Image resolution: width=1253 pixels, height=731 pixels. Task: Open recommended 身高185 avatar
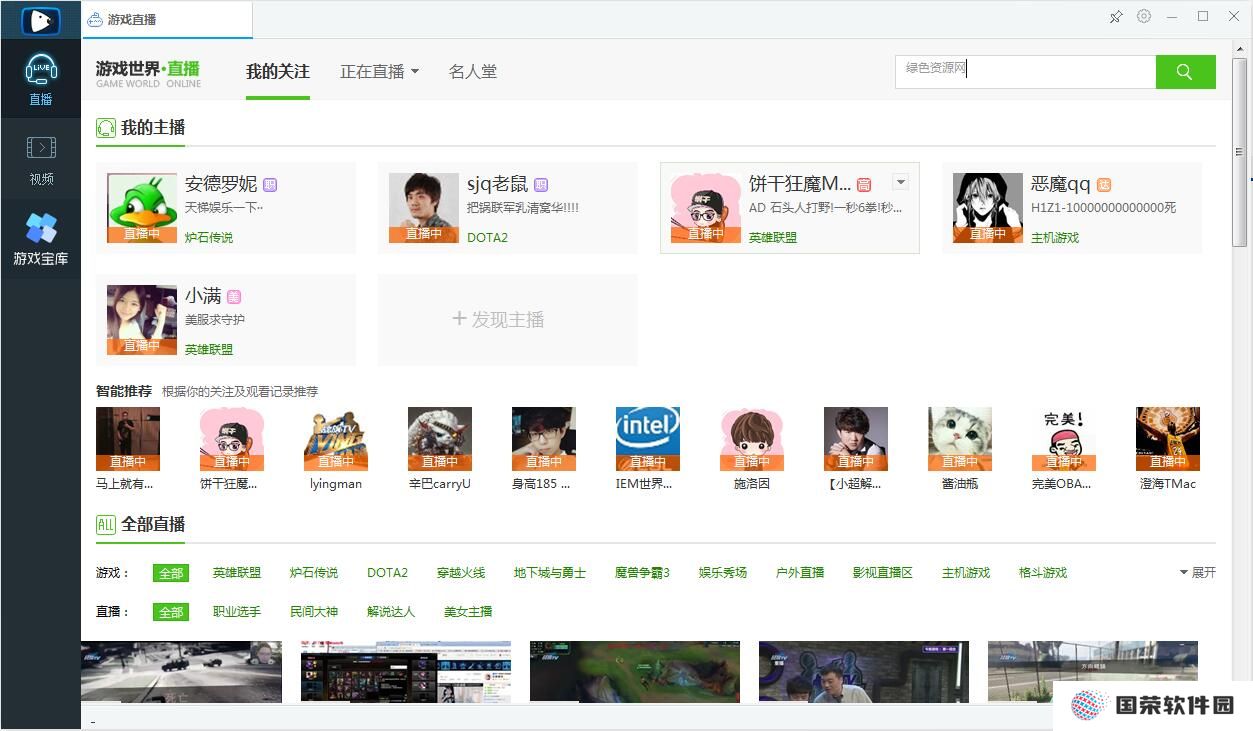pyautogui.click(x=544, y=439)
